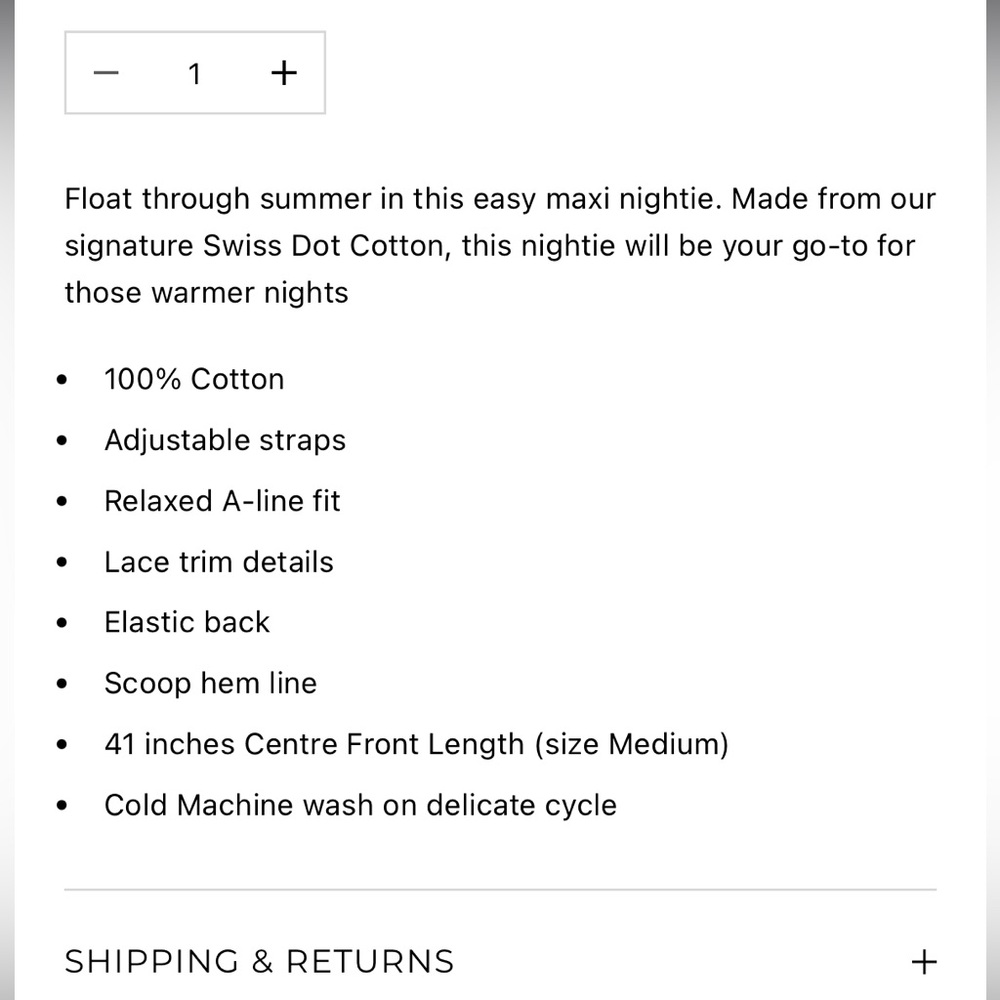The height and width of the screenshot is (1000, 1000).
Task: Click 'Cold Machine wash on delicate cycle'
Action: point(360,805)
